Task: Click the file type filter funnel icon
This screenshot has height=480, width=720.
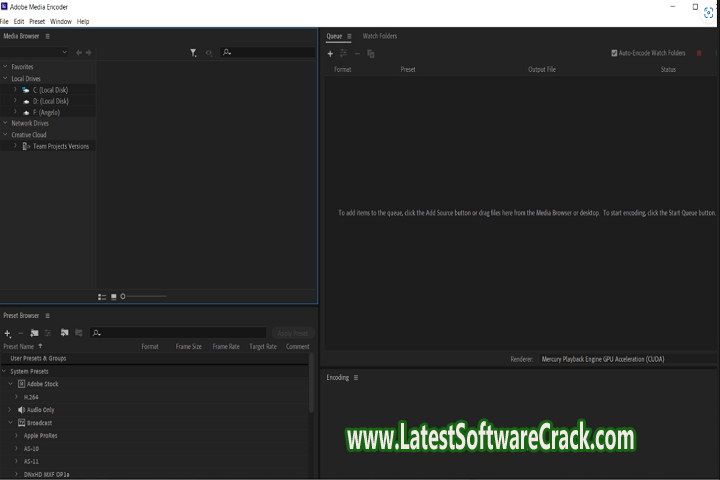Action: click(193, 52)
